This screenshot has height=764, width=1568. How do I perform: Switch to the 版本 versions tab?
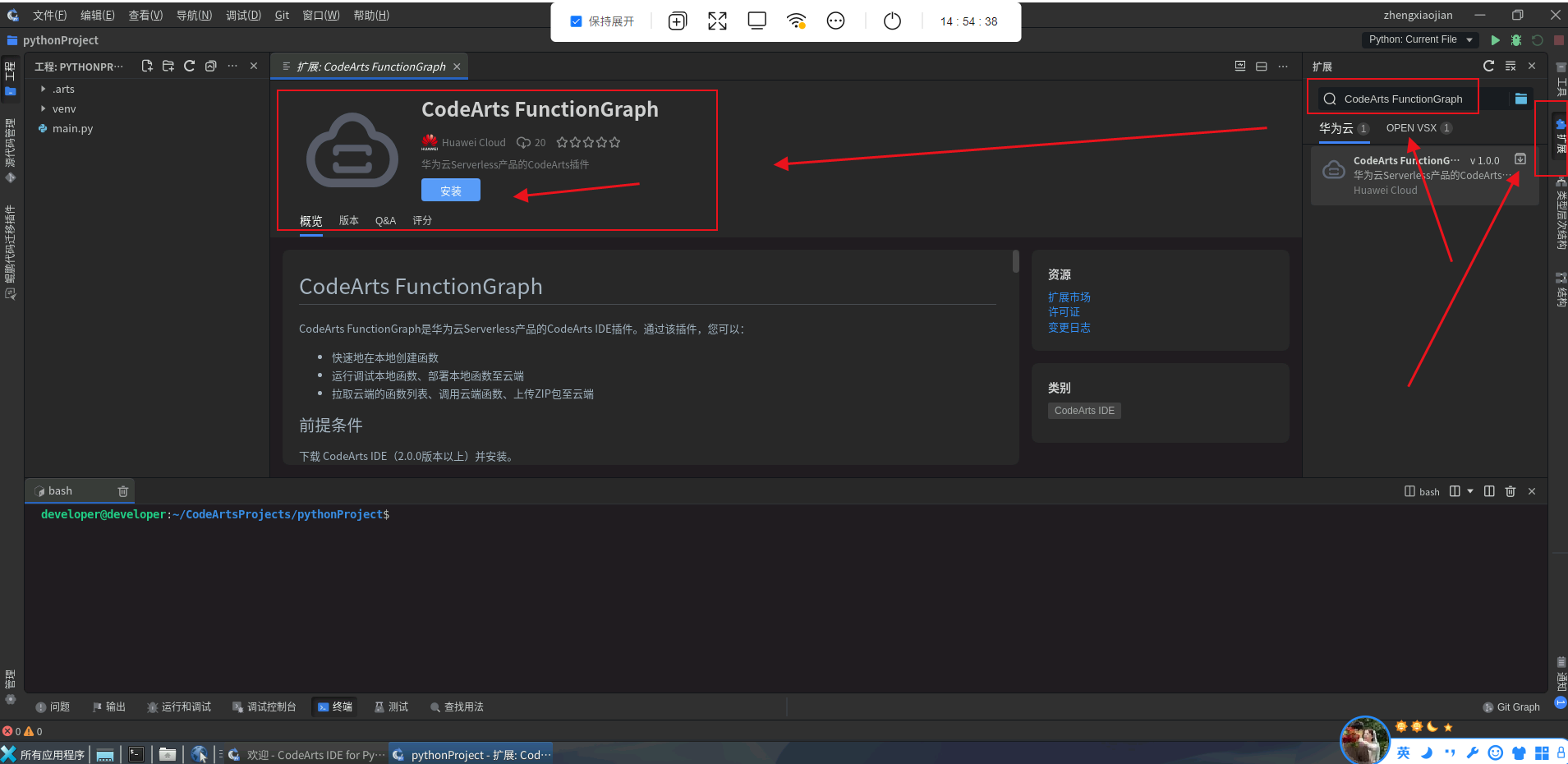point(349,221)
